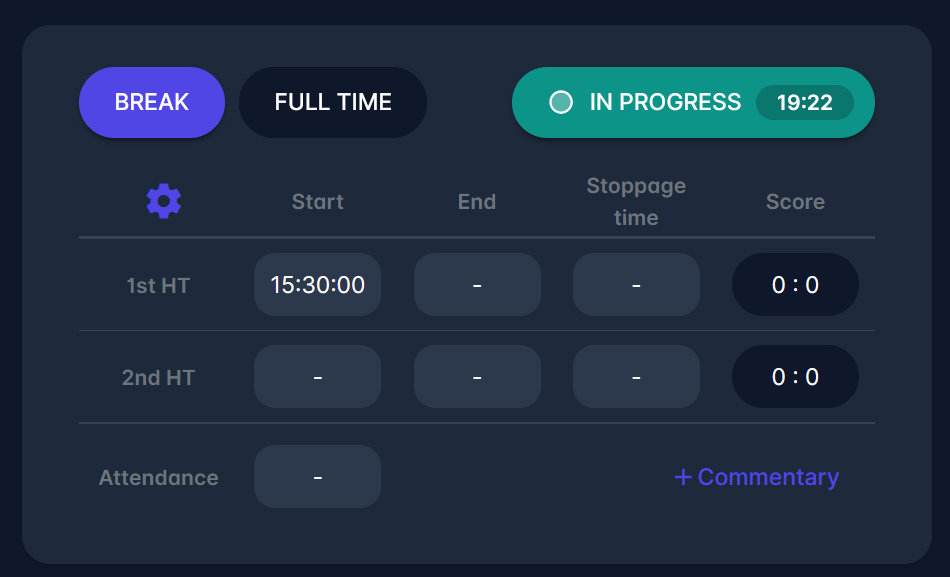Click the 1st HT row label

click(158, 286)
